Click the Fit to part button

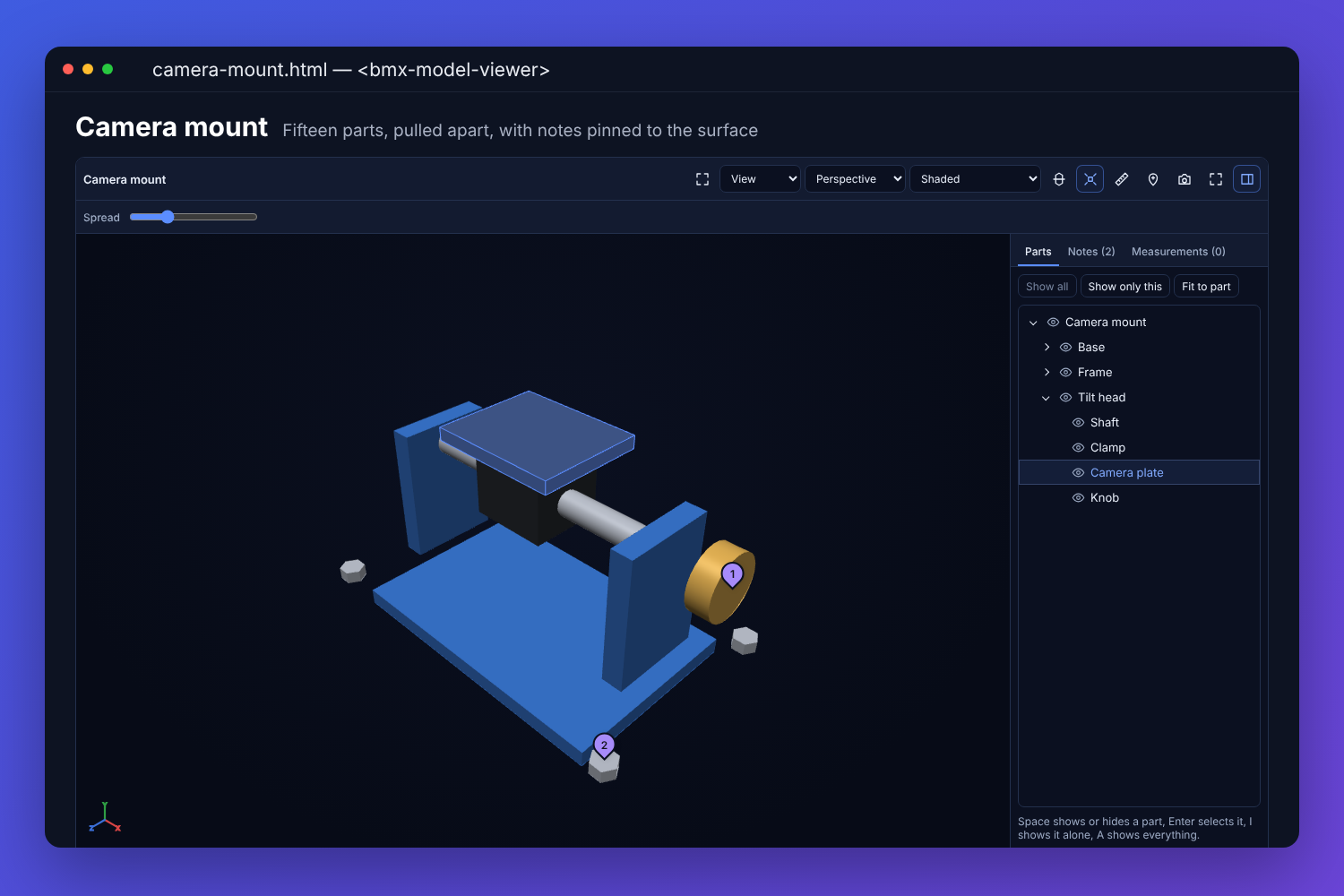(1206, 287)
